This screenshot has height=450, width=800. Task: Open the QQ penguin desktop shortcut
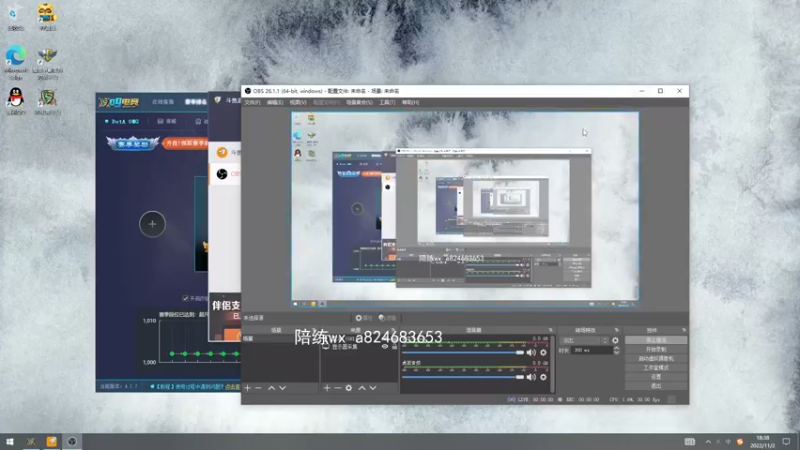coord(16,101)
